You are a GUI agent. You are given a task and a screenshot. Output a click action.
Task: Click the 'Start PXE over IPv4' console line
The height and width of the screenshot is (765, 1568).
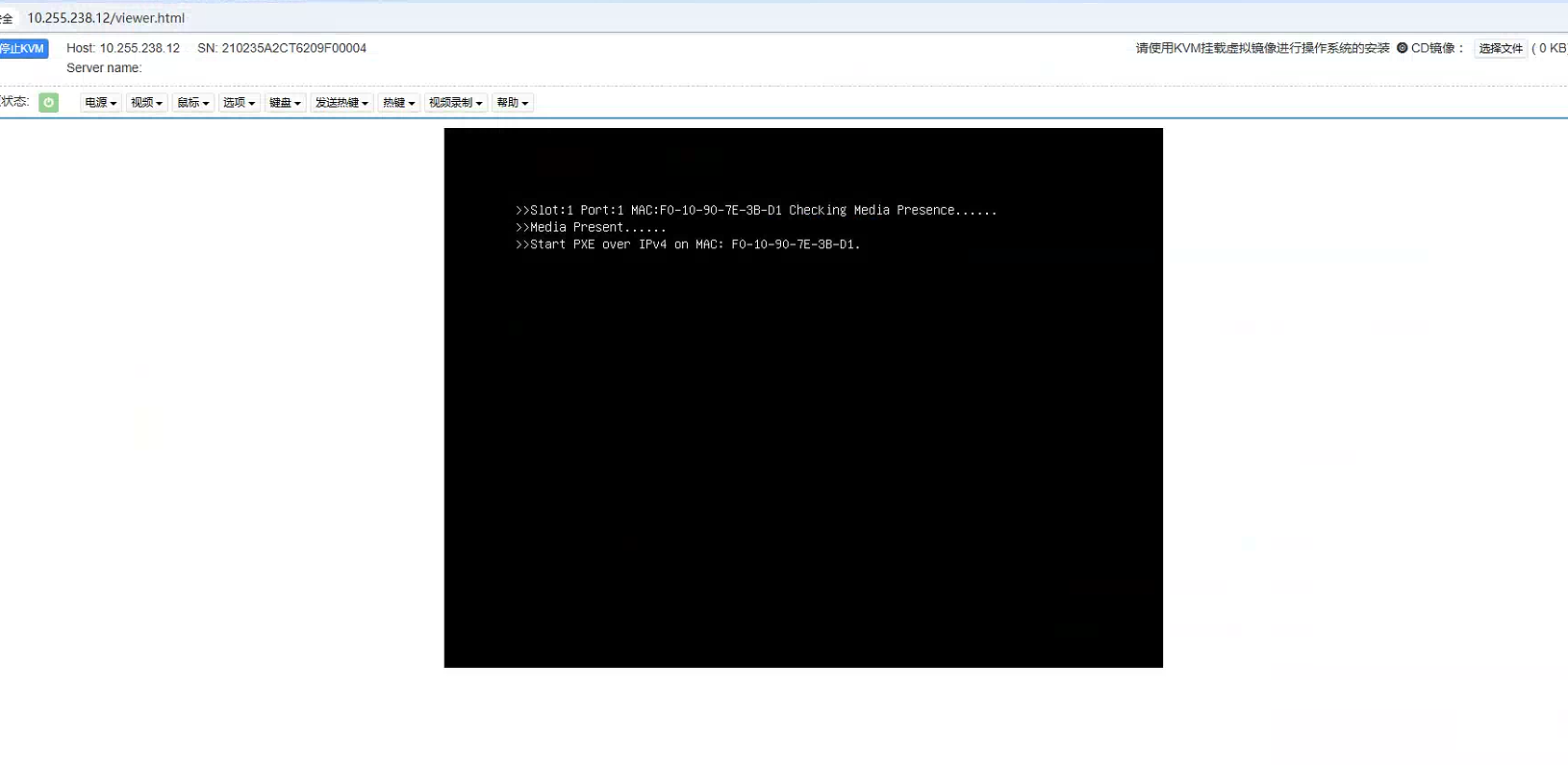pyautogui.click(x=688, y=244)
